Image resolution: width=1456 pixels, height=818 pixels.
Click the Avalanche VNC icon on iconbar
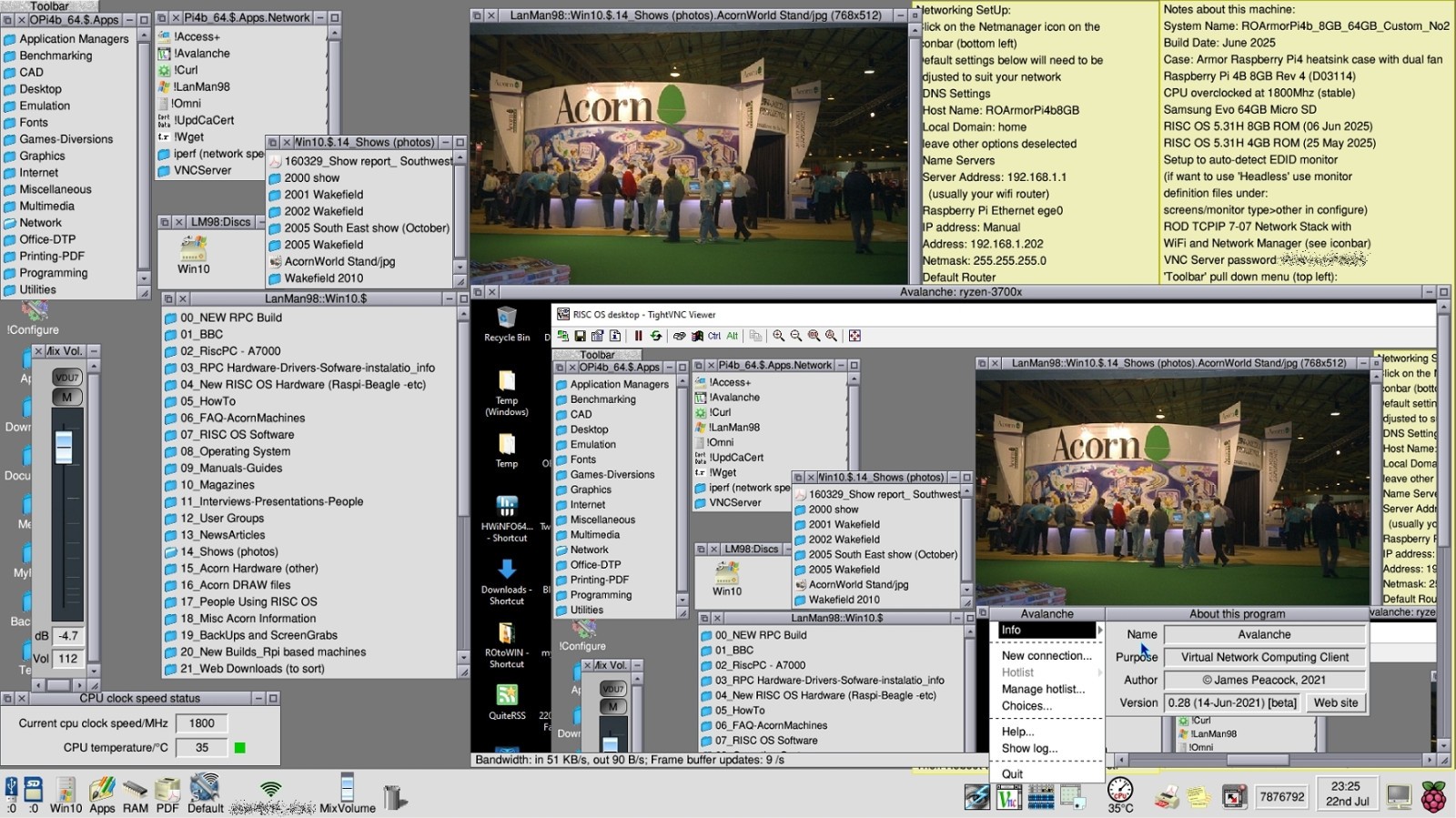(1008, 797)
